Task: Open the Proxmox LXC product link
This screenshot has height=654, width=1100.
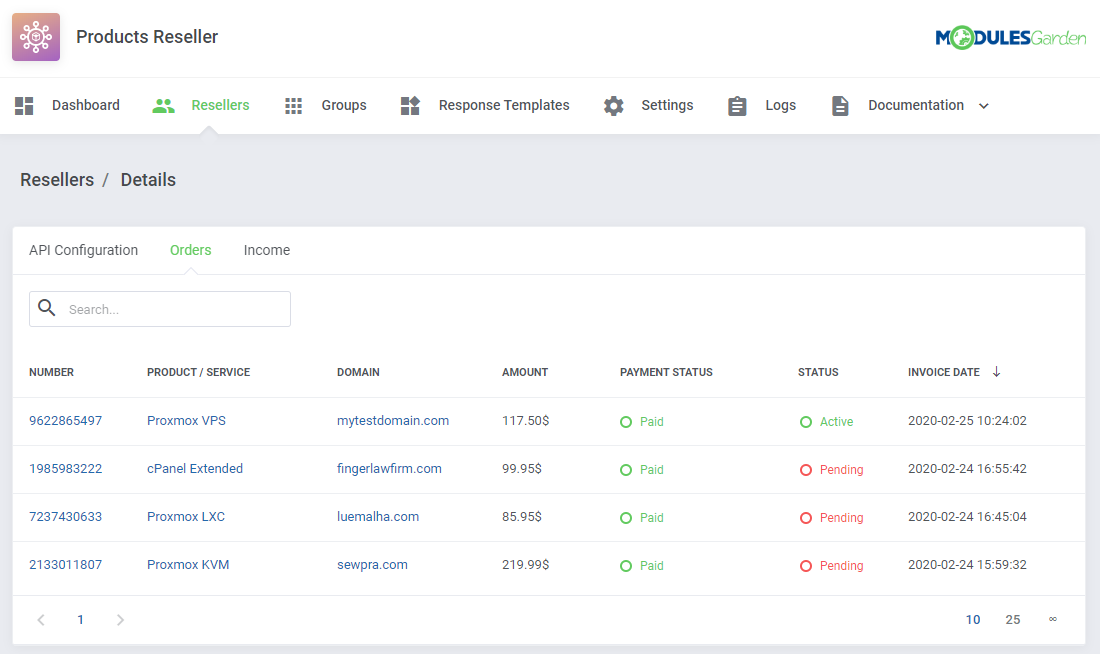Action: (x=186, y=517)
